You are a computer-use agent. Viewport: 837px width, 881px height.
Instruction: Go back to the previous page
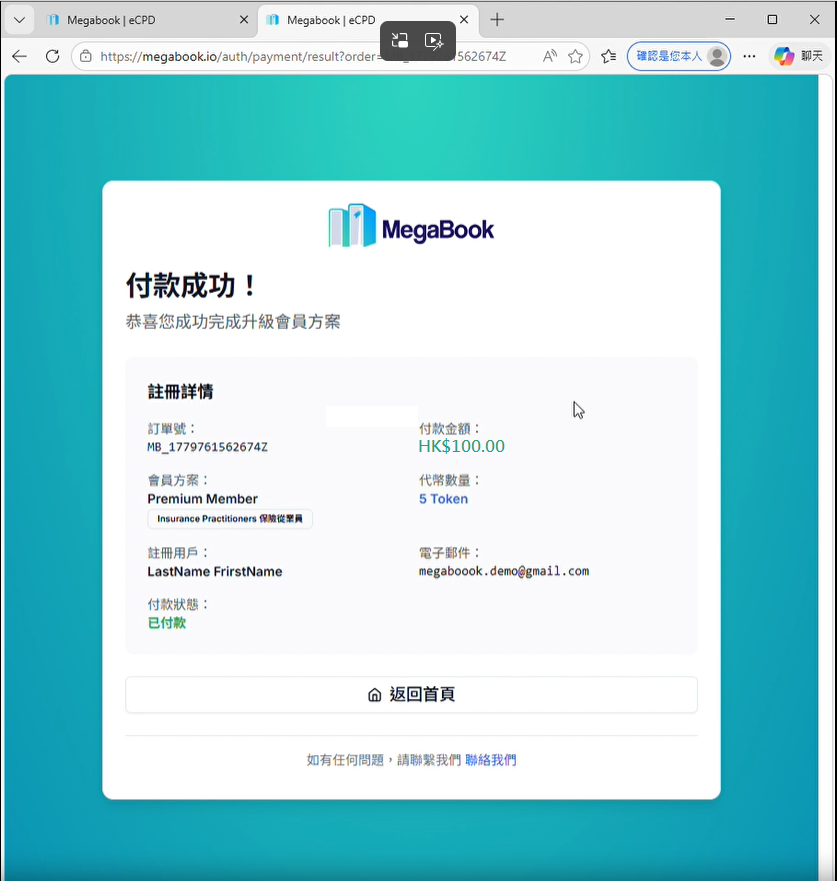tap(20, 56)
